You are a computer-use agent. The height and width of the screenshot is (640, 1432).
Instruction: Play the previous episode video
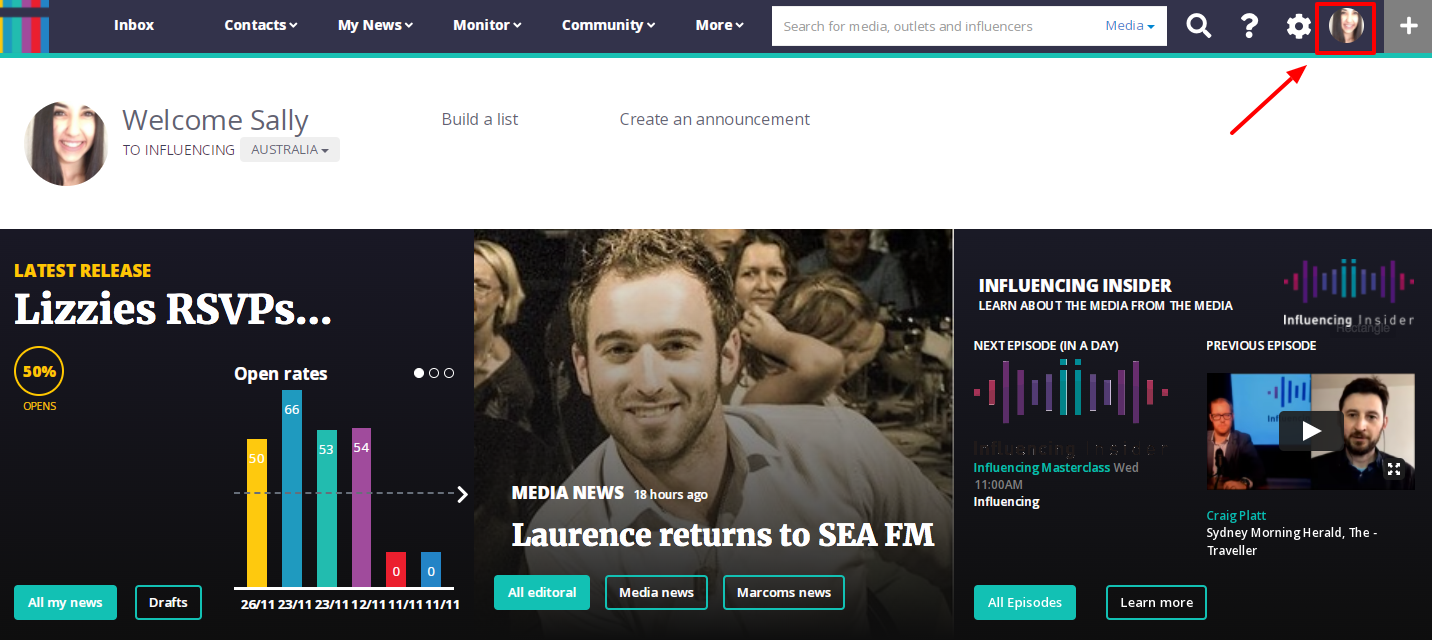(x=1311, y=431)
